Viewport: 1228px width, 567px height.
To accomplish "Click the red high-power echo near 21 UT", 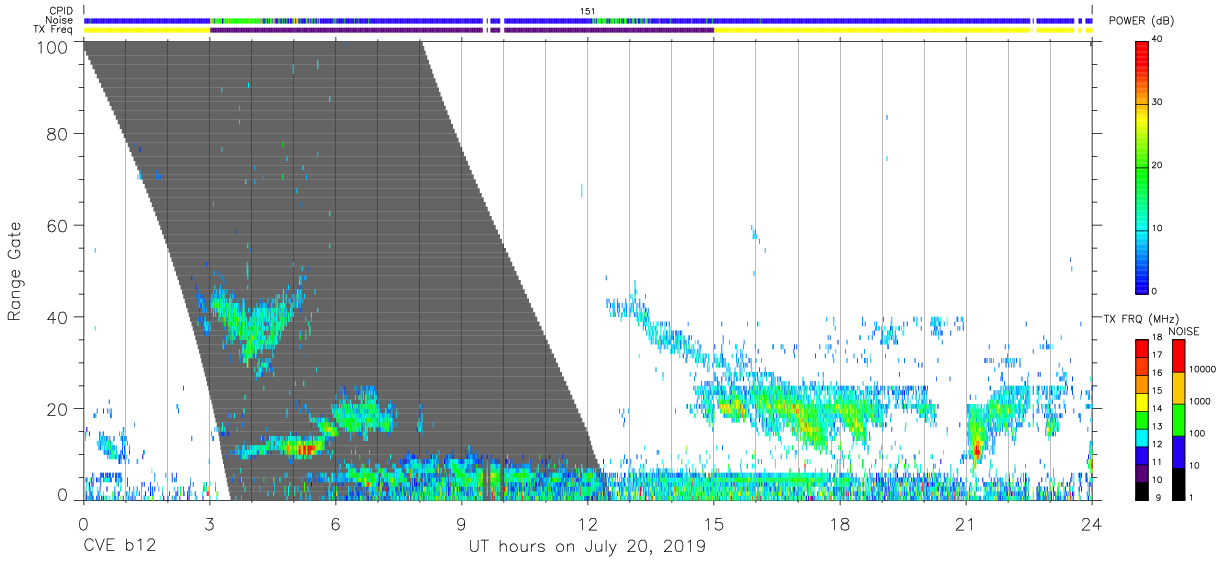I will (x=976, y=450).
